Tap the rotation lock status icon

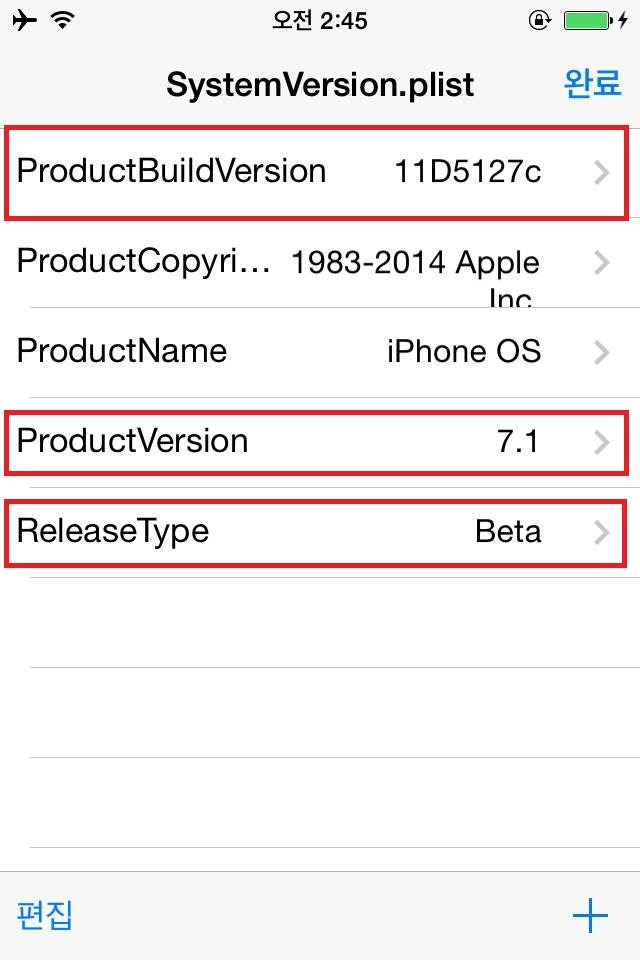pos(539,20)
